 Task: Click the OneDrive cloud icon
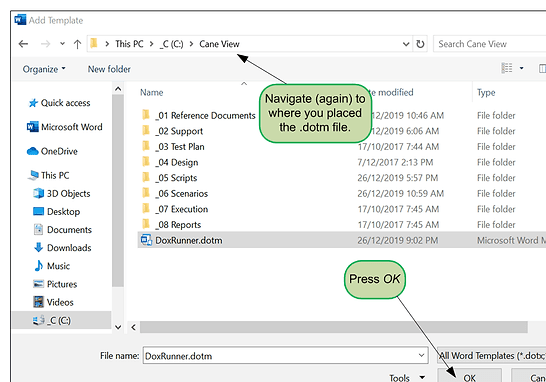click(32, 151)
